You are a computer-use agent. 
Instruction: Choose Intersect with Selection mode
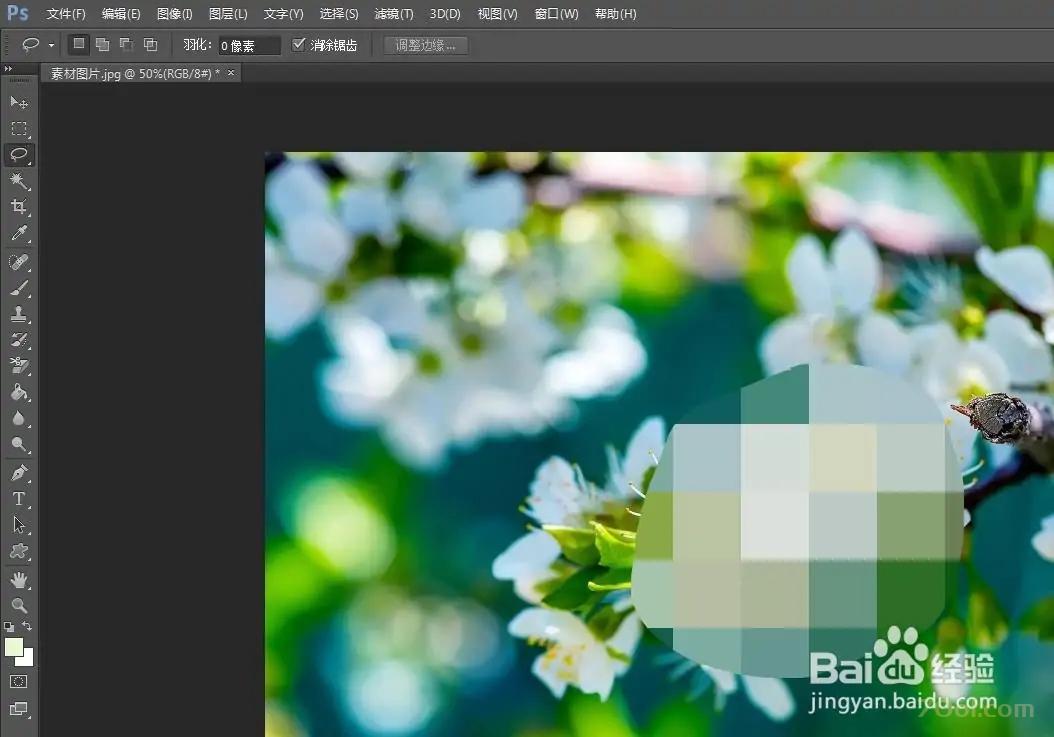tap(151, 45)
